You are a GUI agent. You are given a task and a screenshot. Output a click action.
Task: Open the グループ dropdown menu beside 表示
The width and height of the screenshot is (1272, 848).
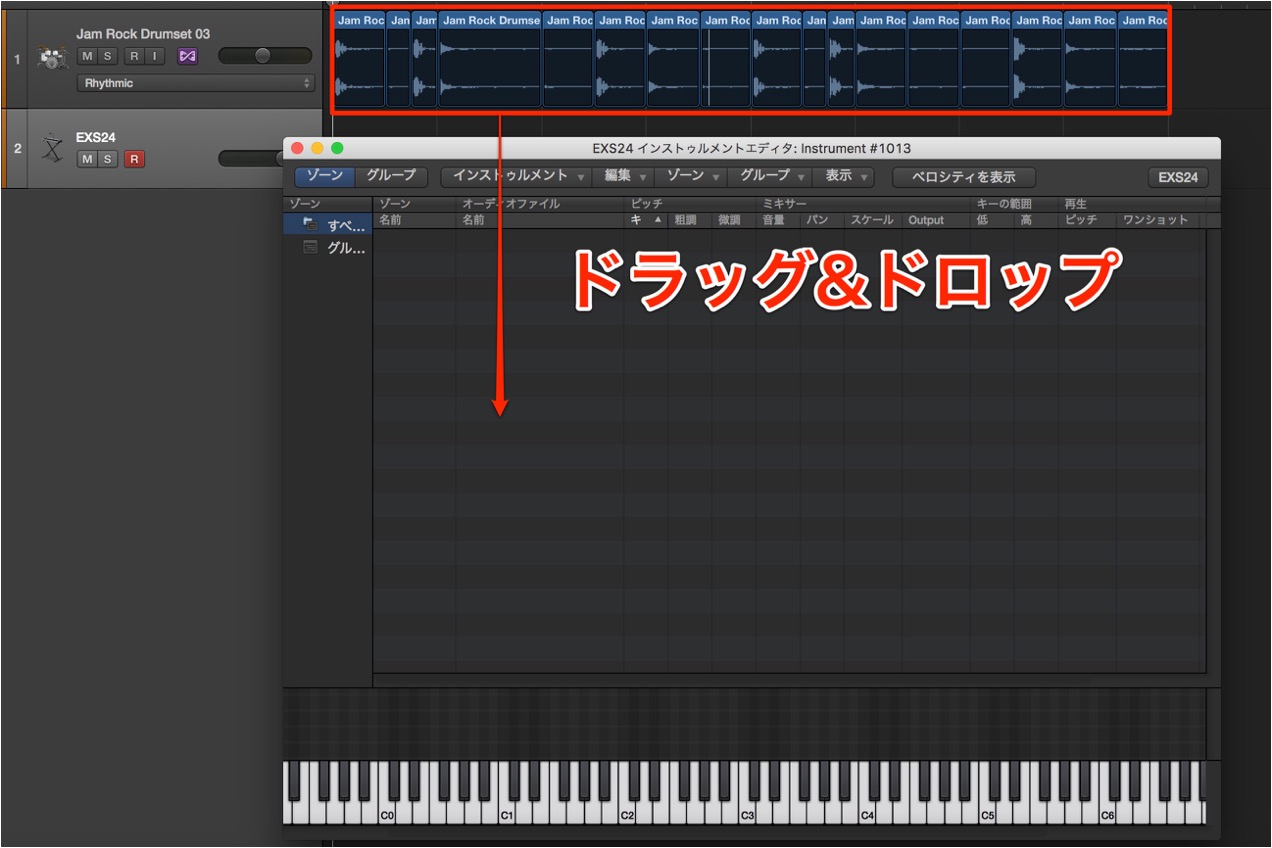tap(770, 177)
